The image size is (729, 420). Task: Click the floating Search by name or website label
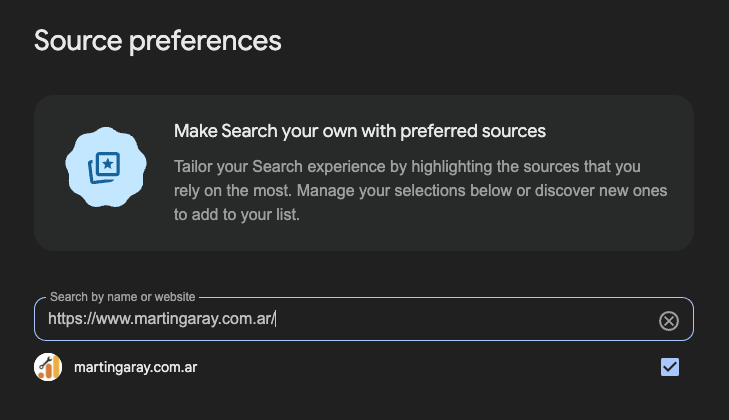click(x=123, y=297)
